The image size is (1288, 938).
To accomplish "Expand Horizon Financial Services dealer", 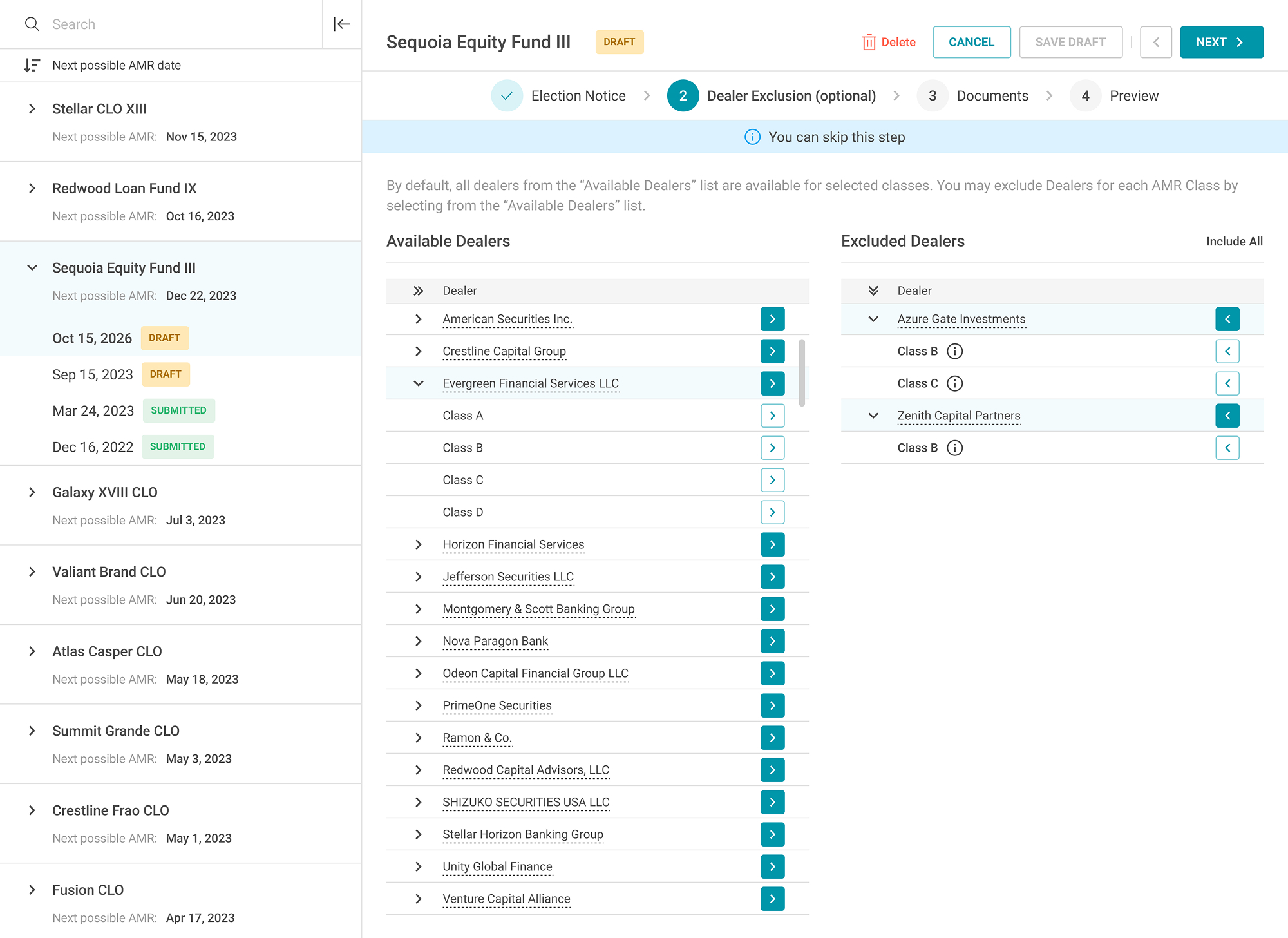I will click(419, 544).
